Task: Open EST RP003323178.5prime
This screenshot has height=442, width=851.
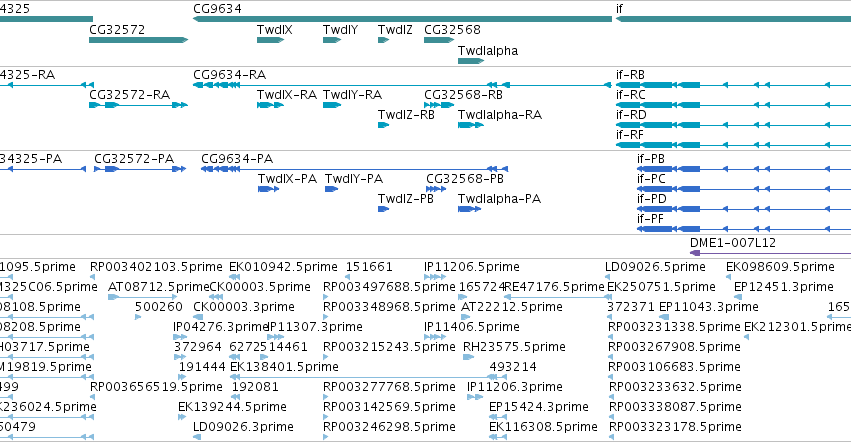Action: [675, 427]
